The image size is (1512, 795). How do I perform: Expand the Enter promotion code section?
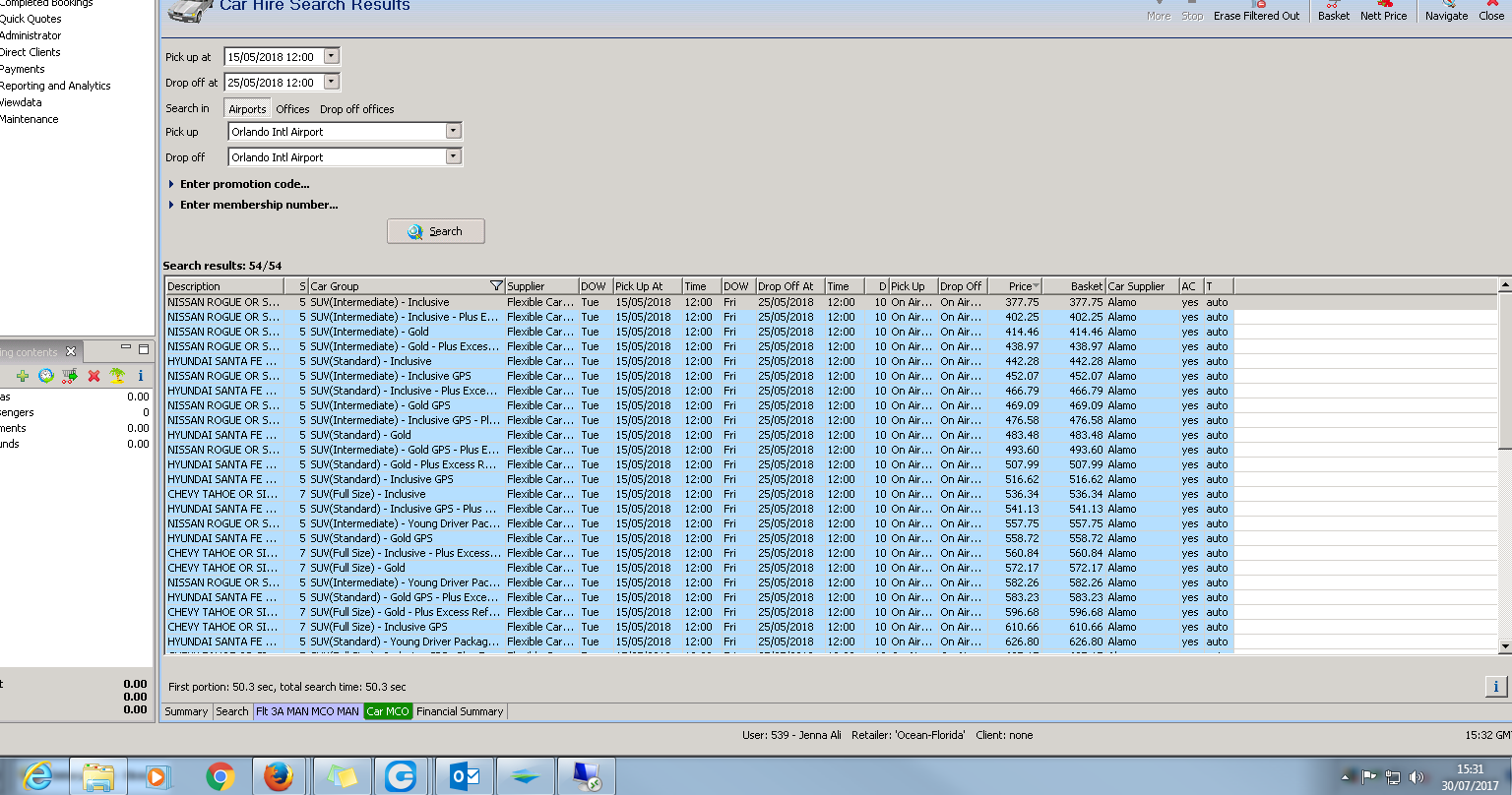point(238,184)
